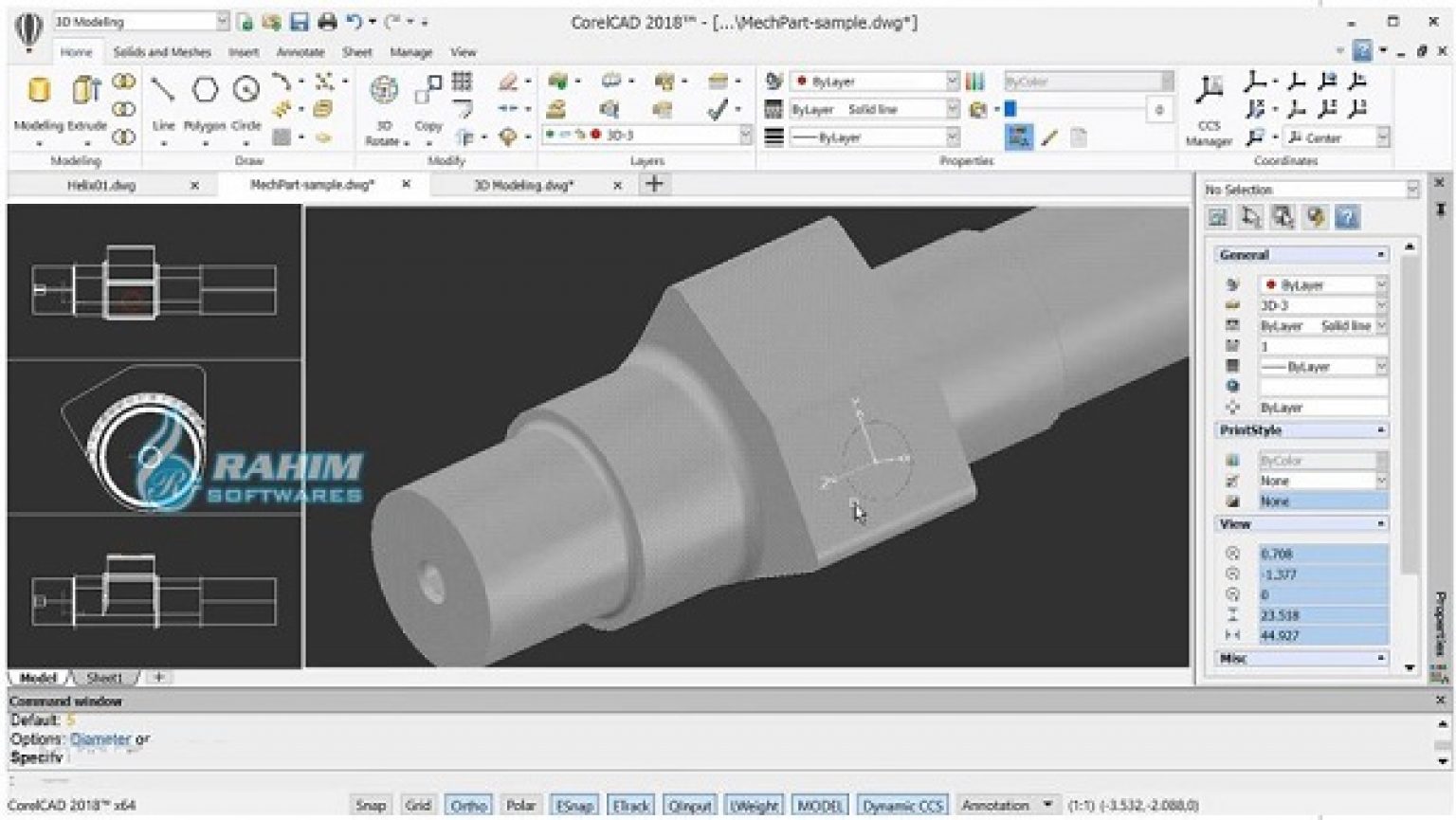This screenshot has height=820, width=1456.
Task: Click the Diameter option link in command window
Action: click(100, 738)
